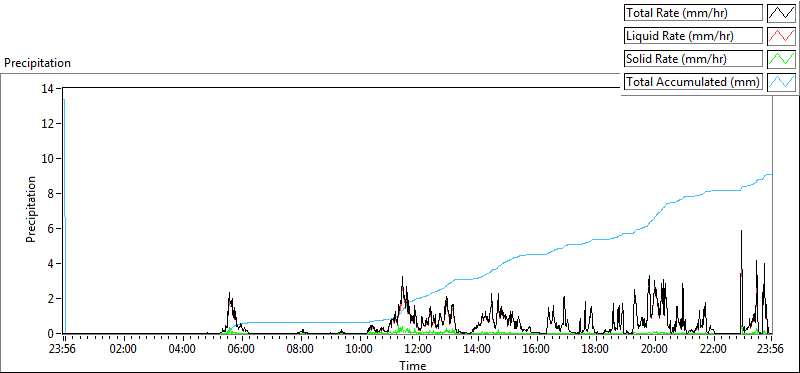Select the Total Accumulated (mm) legend label
800x373 pixels.
[693, 82]
